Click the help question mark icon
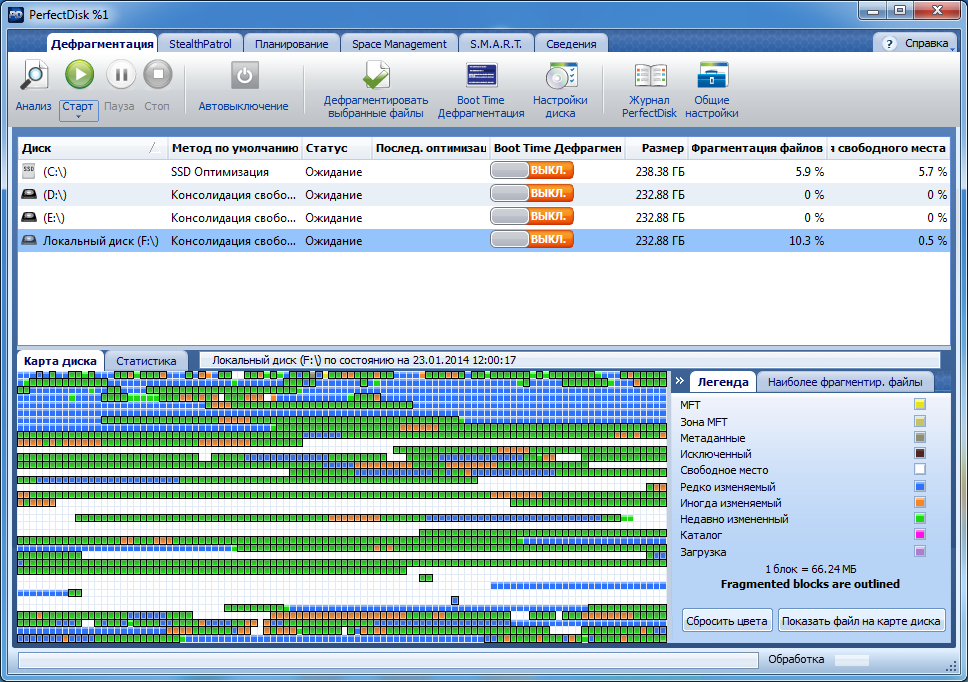Image resolution: width=968 pixels, height=682 pixels. (x=889, y=44)
